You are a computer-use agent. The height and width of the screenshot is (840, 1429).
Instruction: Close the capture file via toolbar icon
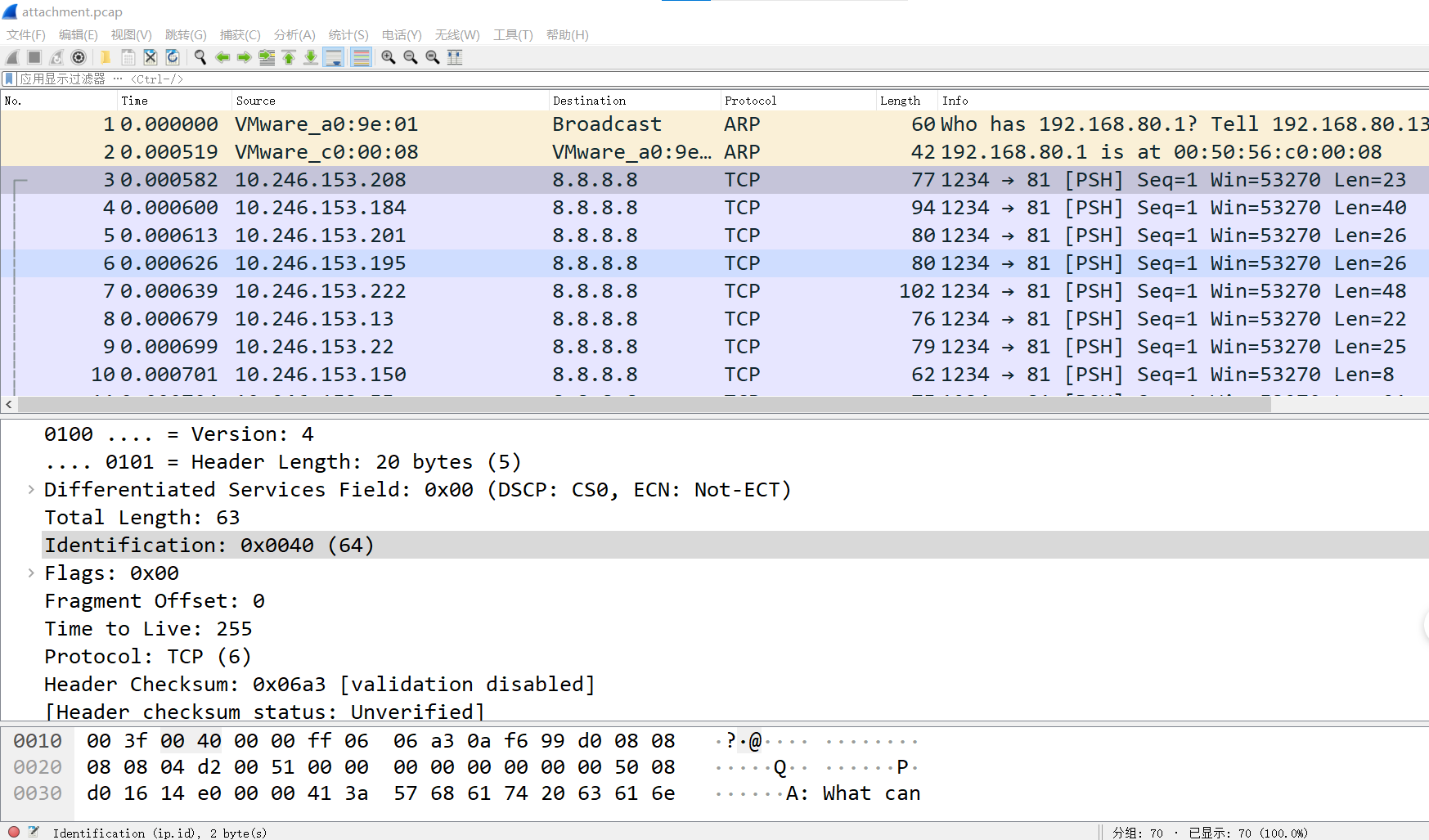pyautogui.click(x=151, y=57)
